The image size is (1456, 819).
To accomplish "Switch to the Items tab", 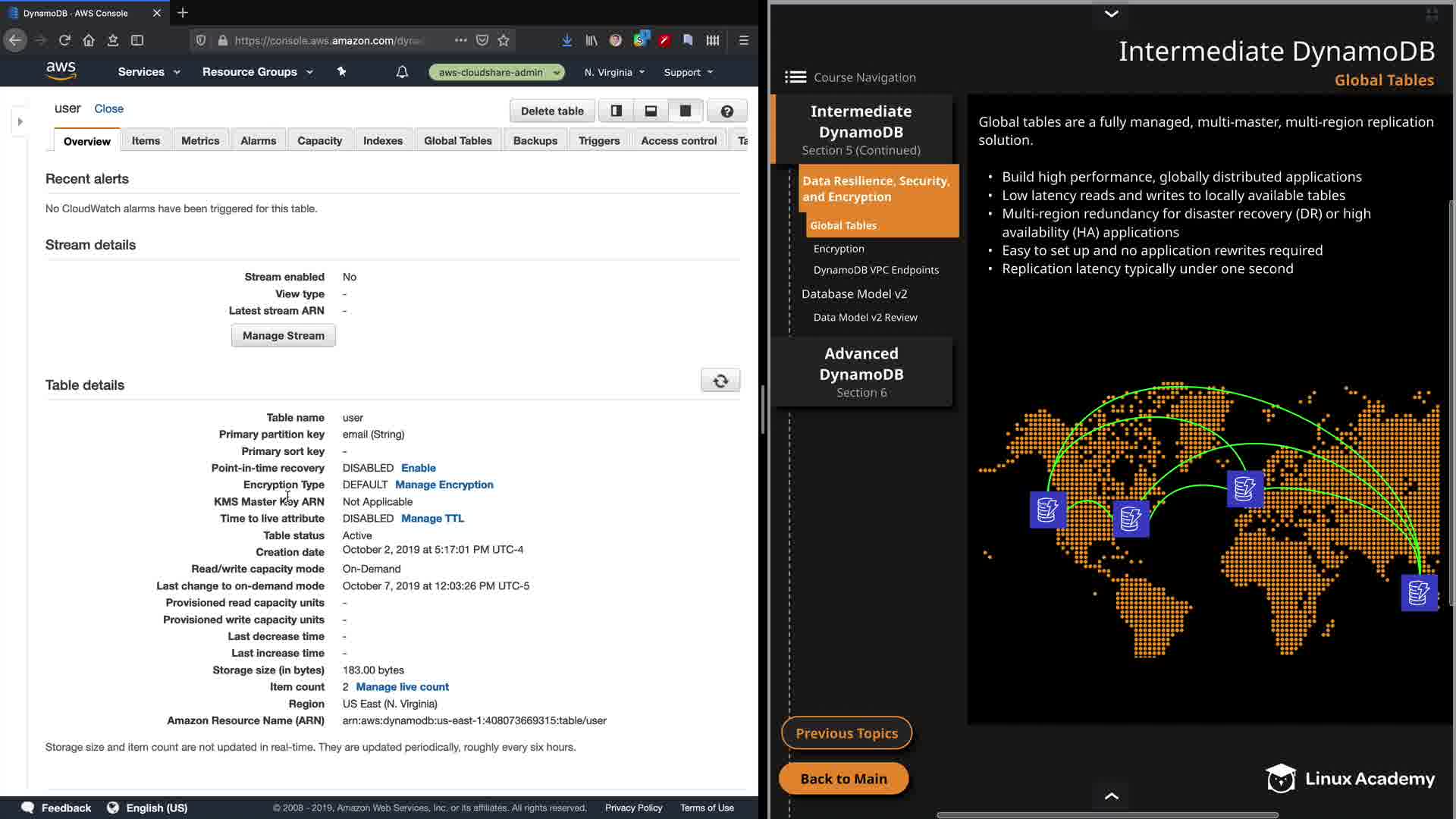I will pyautogui.click(x=146, y=141).
